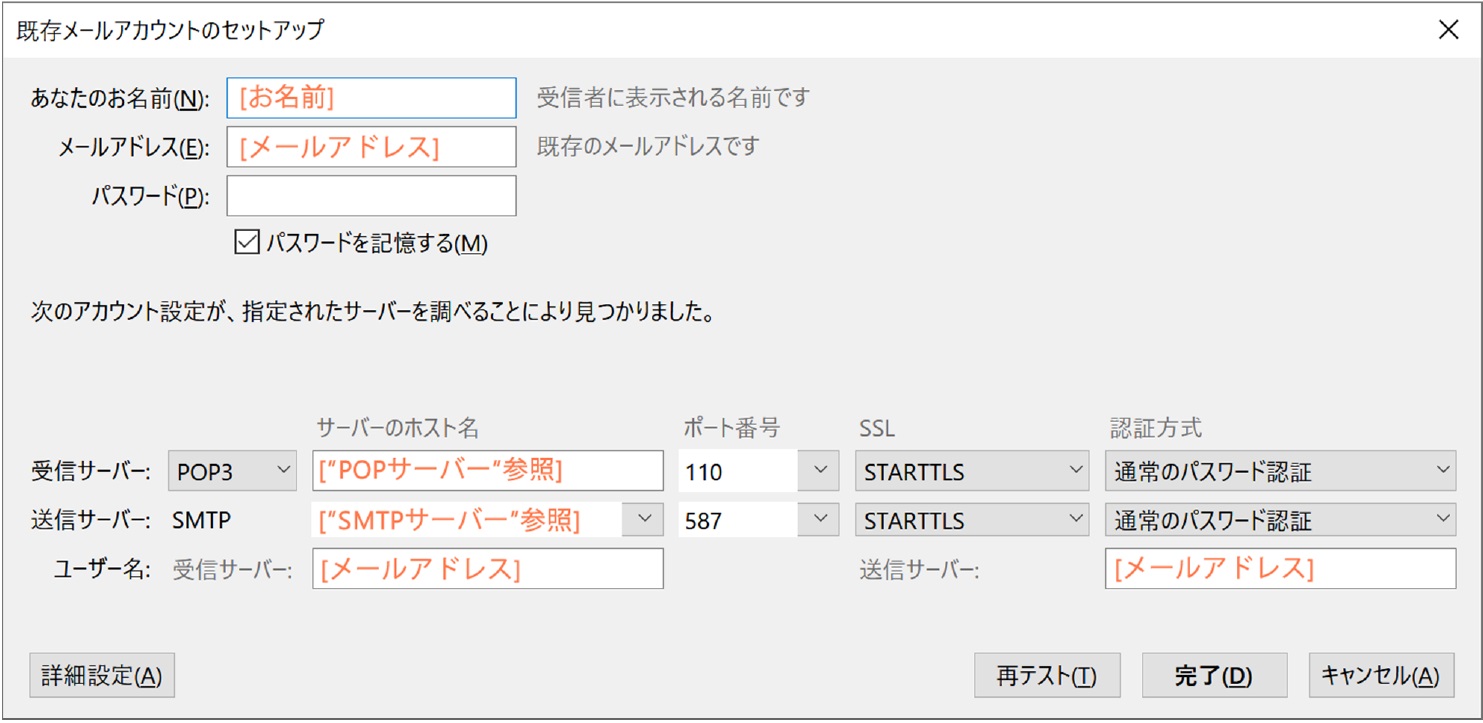Click the outgoing server username field
The image size is (1483, 723).
pyautogui.click(x=1280, y=568)
